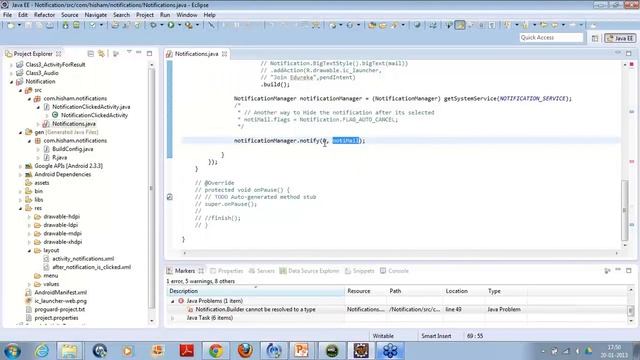Open the Source menu
Viewport: 640px width, 360px height.
coord(69,15)
